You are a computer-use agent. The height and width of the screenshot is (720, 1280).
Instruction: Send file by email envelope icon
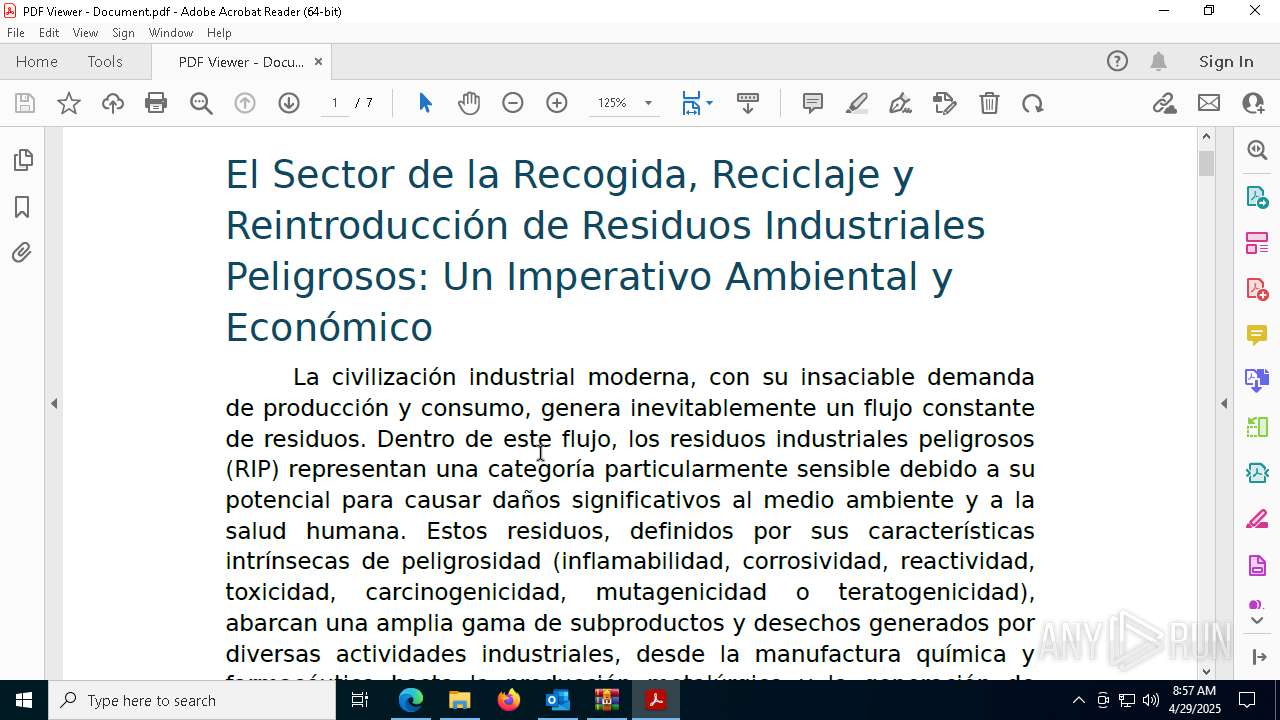[1209, 103]
